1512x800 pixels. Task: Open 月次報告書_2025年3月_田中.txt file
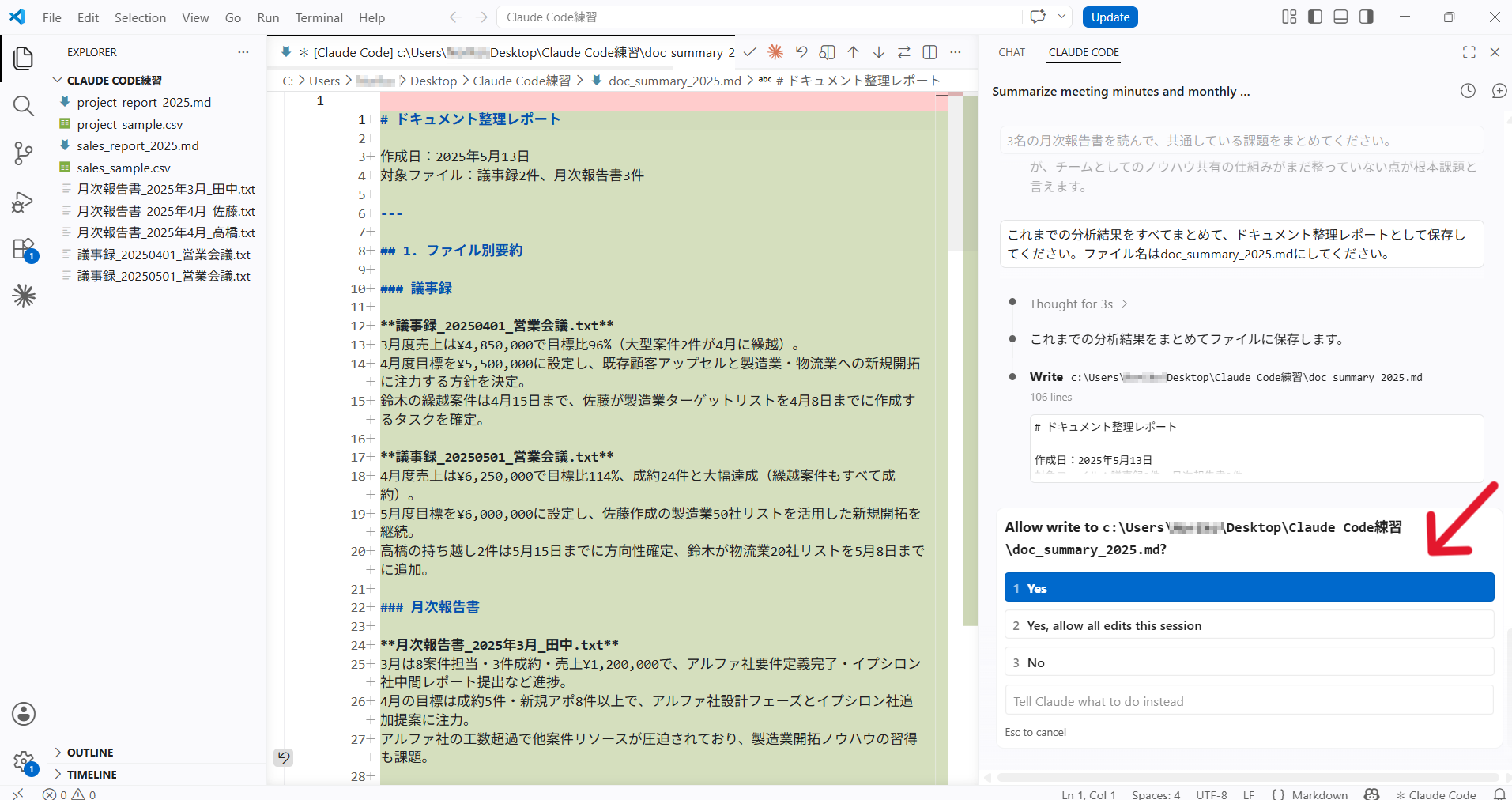(166, 189)
